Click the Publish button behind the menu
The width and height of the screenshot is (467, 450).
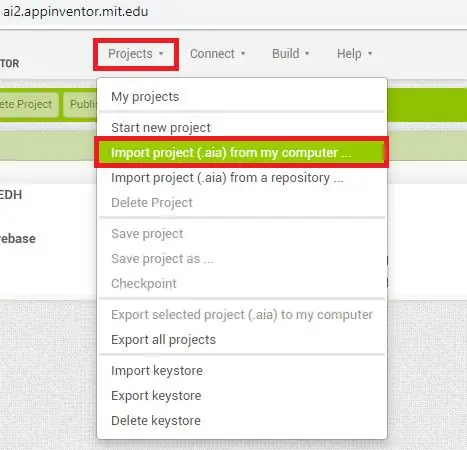[x=81, y=104]
